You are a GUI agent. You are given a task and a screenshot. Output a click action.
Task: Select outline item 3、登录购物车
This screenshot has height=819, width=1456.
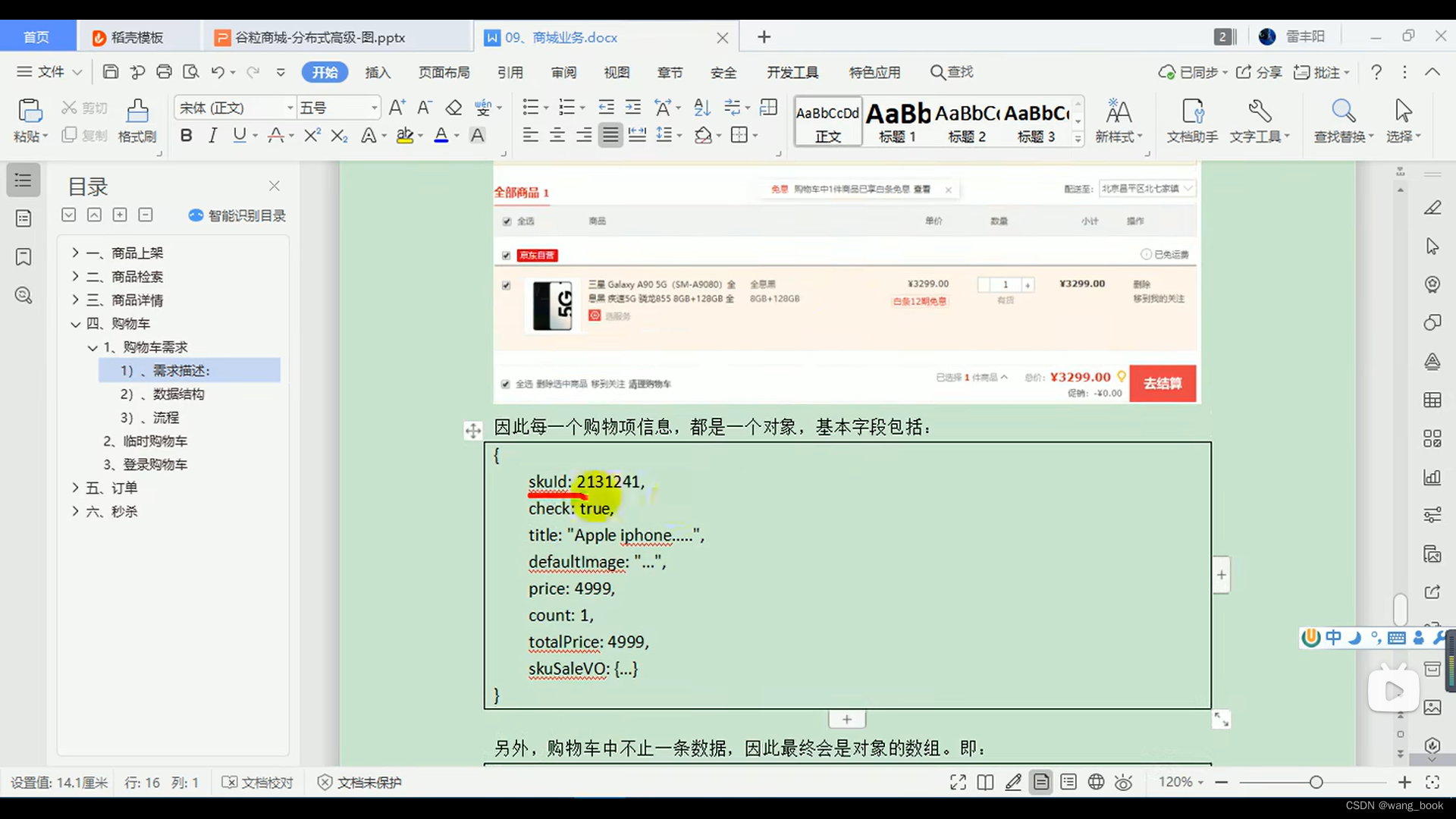(x=146, y=465)
